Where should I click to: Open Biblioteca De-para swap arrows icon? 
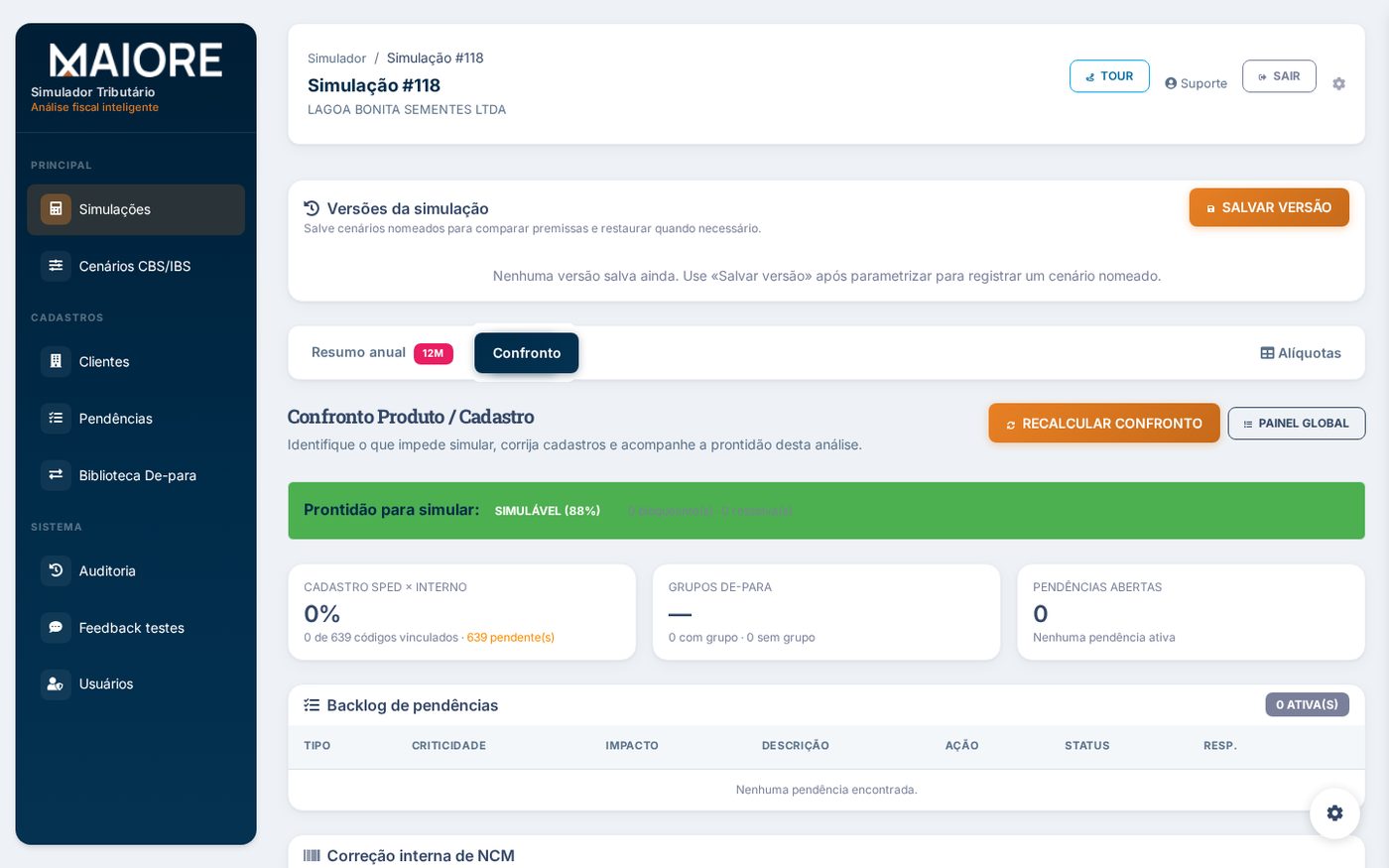coord(56,475)
